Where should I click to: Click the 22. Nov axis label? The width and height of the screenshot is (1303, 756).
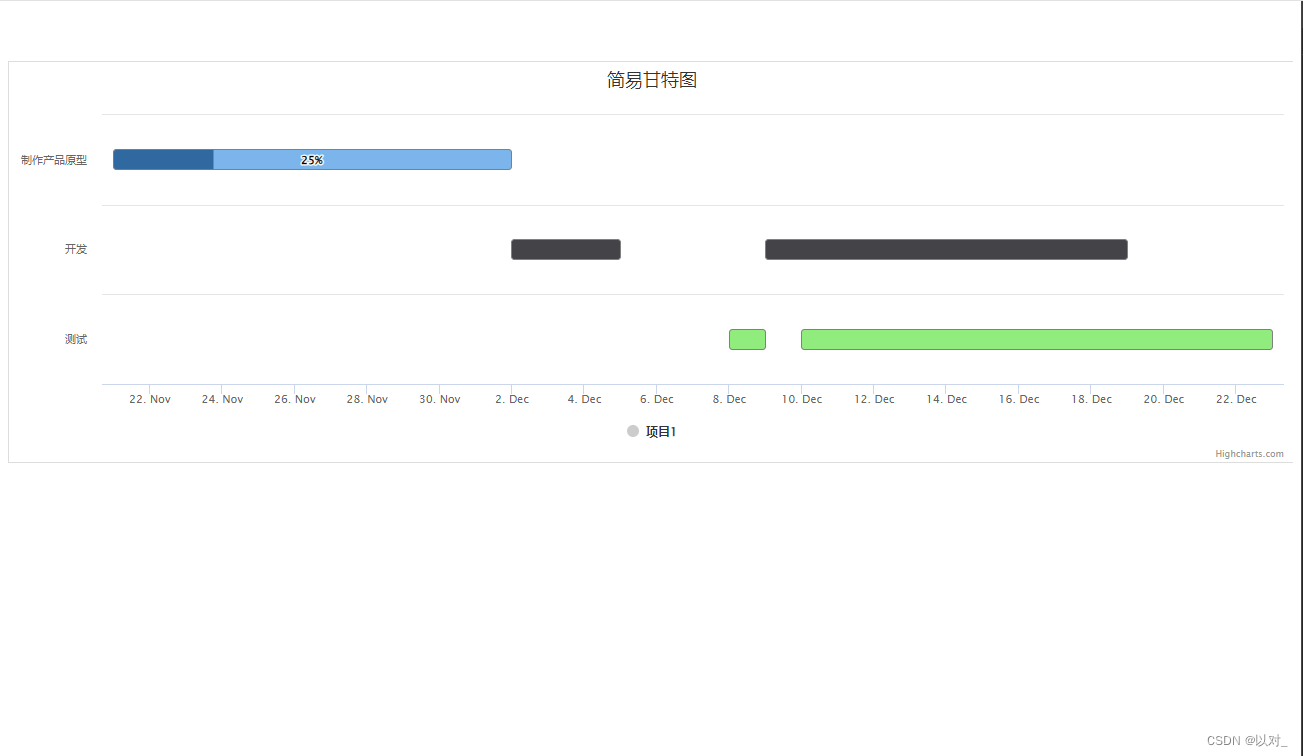click(x=150, y=399)
